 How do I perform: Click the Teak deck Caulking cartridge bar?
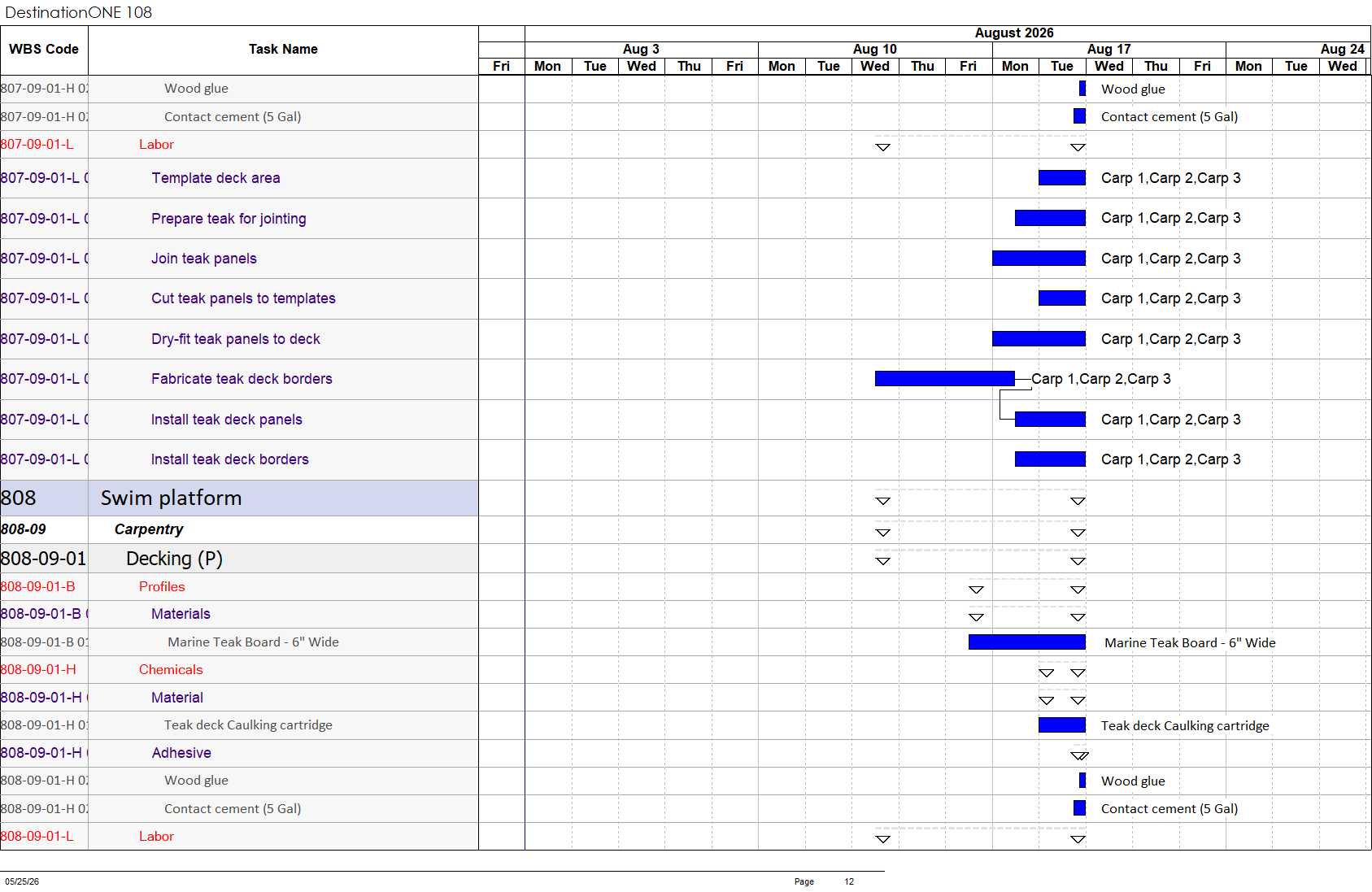click(x=1062, y=725)
